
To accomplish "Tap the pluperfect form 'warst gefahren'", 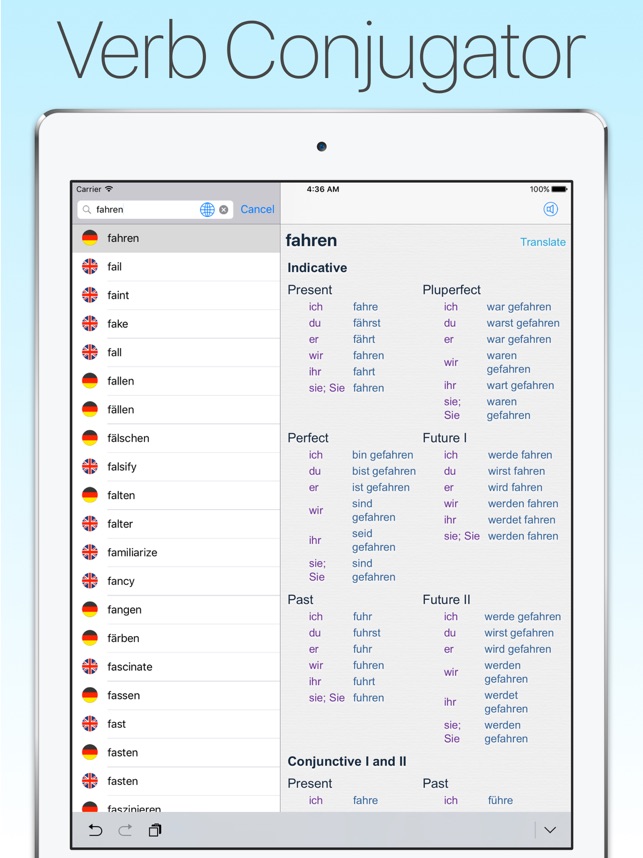I will point(523,323).
